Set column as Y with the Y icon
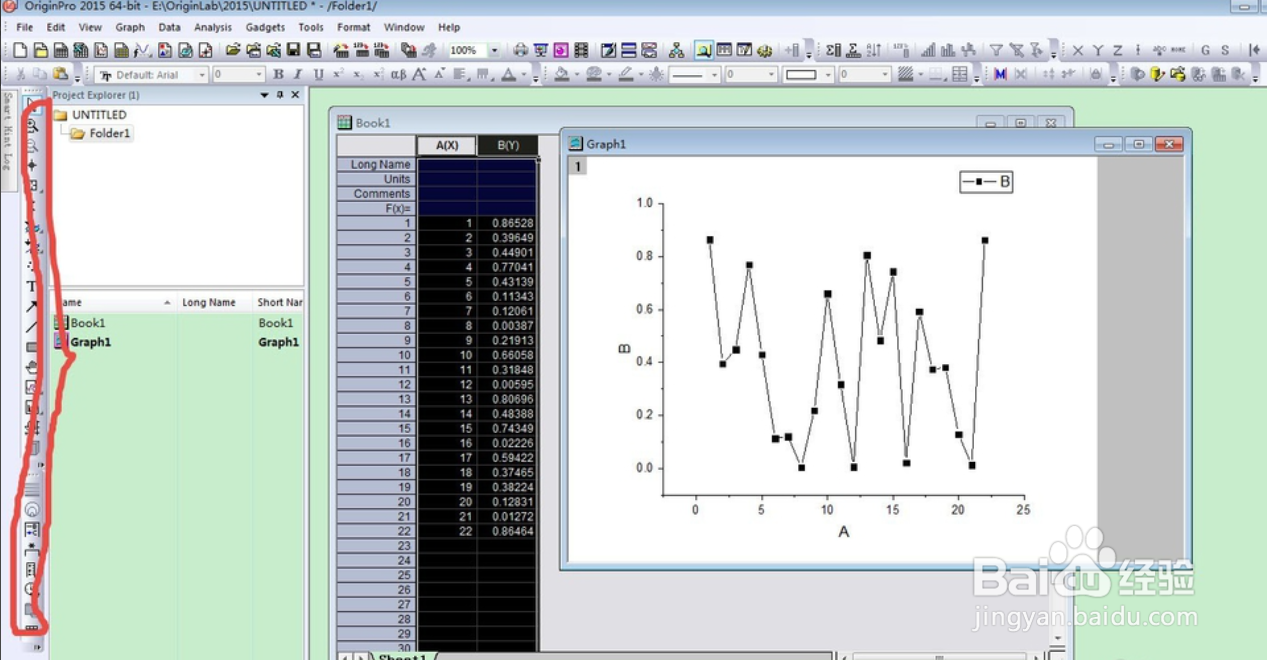The height and width of the screenshot is (660, 1267). pos(1097,50)
